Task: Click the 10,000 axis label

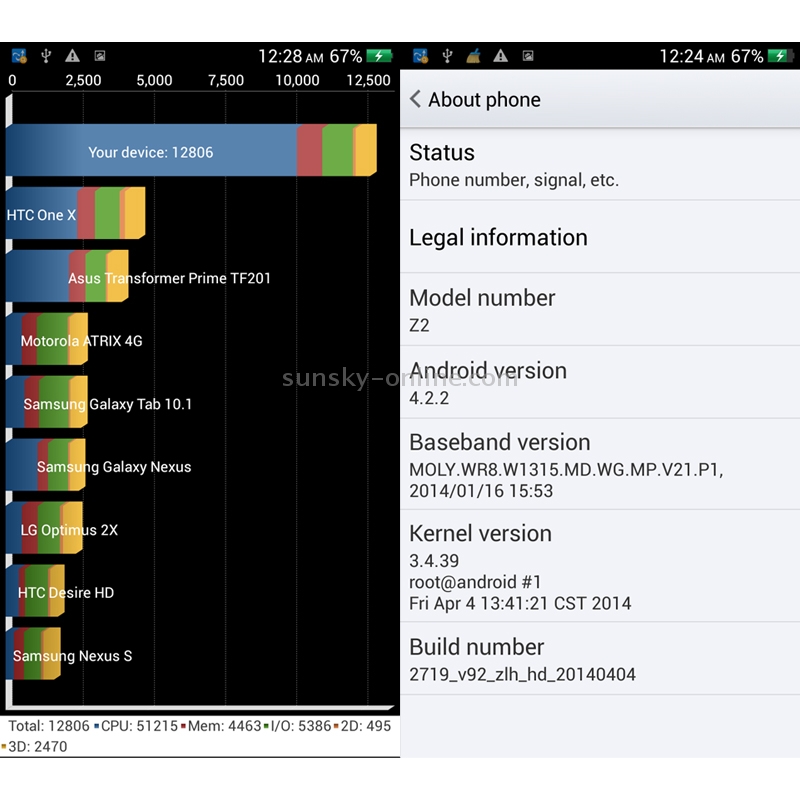Action: click(297, 80)
